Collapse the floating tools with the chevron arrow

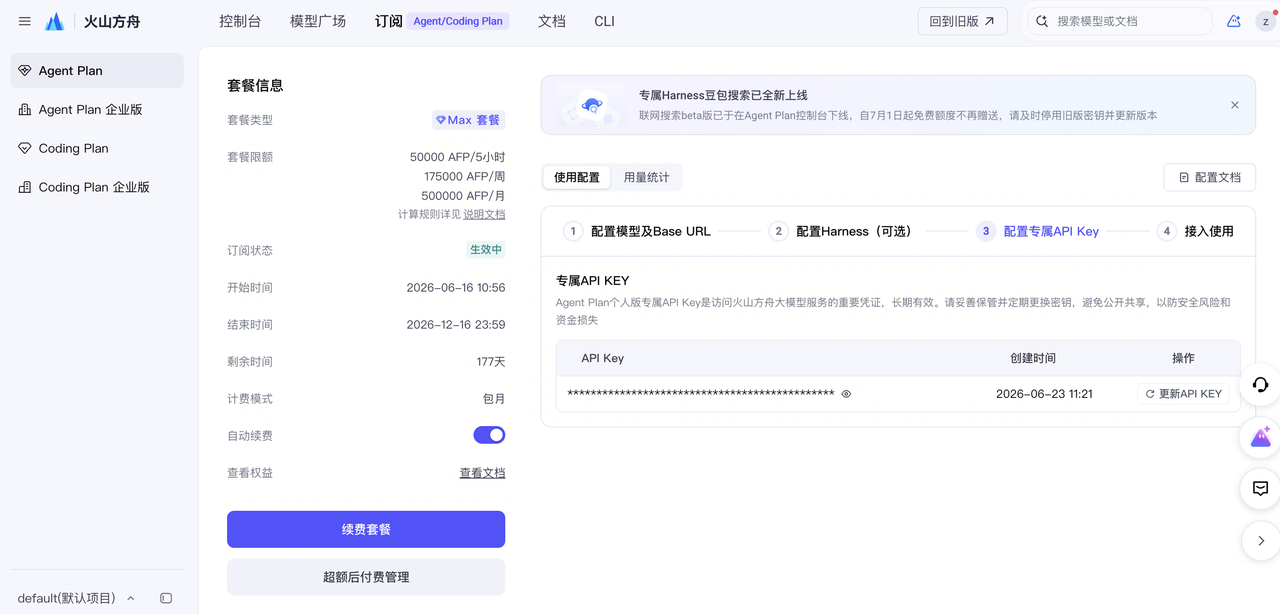tap(1260, 541)
